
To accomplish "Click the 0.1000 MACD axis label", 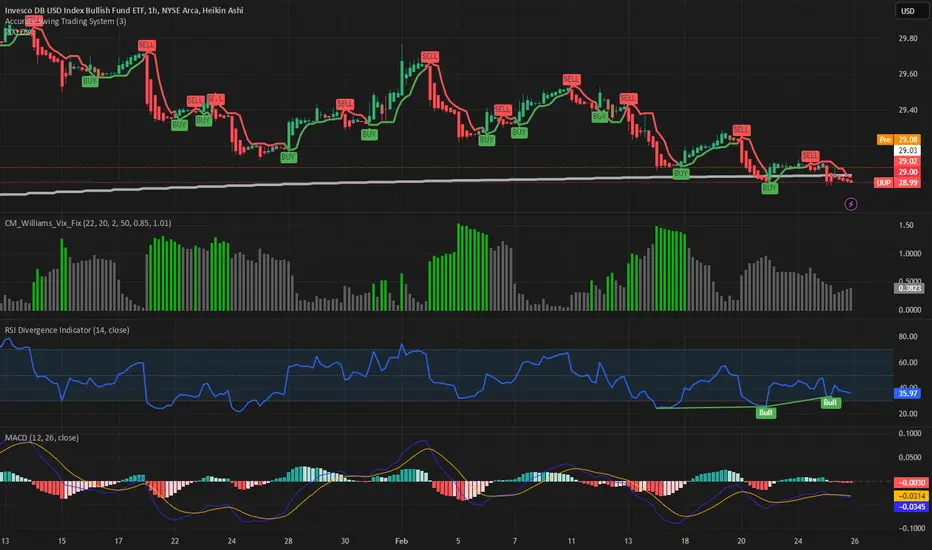I will (909, 433).
